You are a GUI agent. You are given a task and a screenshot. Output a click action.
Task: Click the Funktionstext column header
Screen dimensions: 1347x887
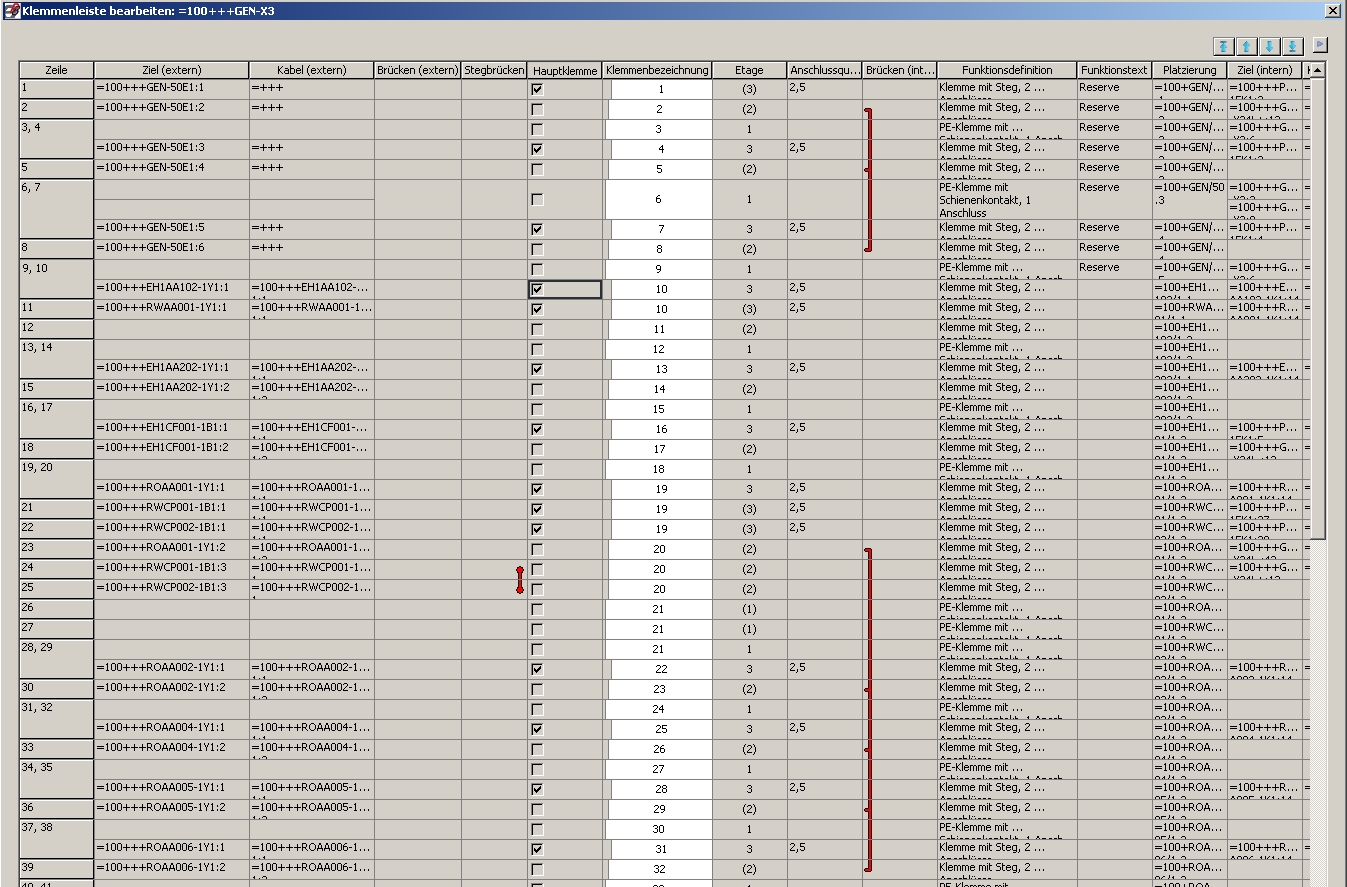(x=1114, y=70)
